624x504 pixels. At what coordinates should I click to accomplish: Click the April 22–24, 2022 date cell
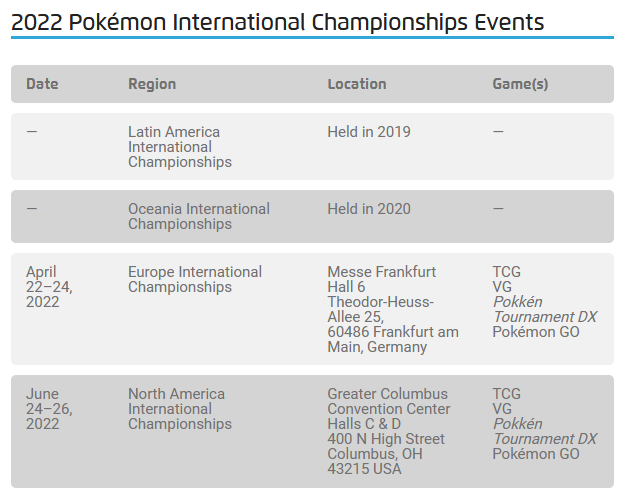point(49,287)
